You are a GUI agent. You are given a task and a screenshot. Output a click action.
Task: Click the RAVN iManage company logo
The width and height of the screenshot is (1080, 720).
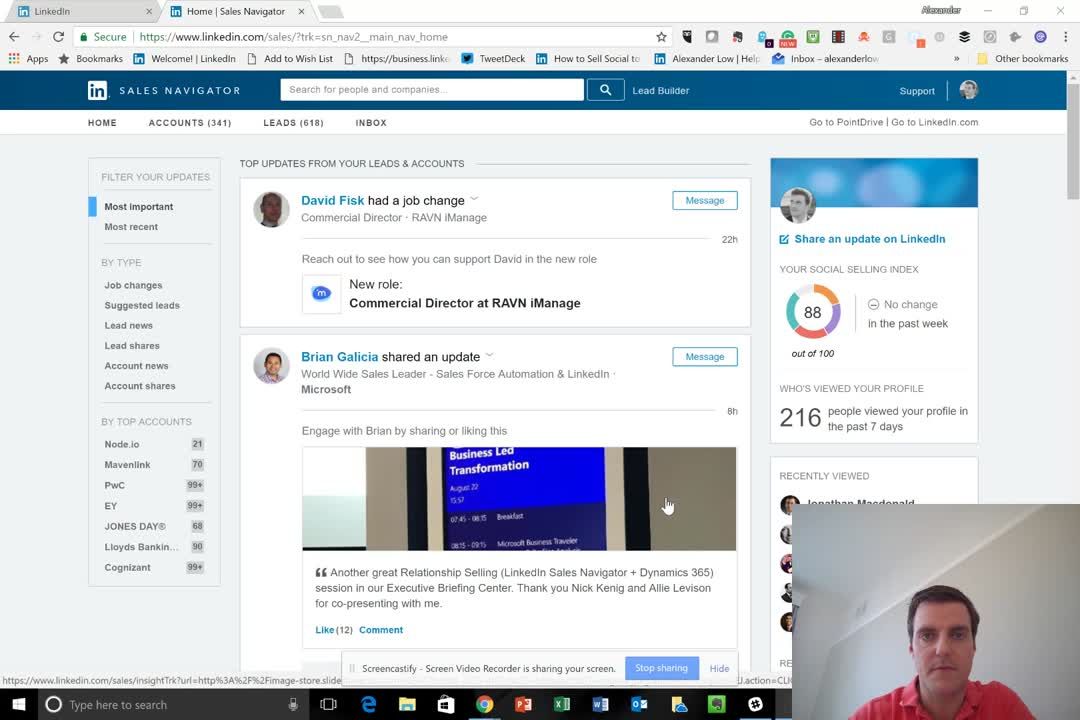pos(321,294)
